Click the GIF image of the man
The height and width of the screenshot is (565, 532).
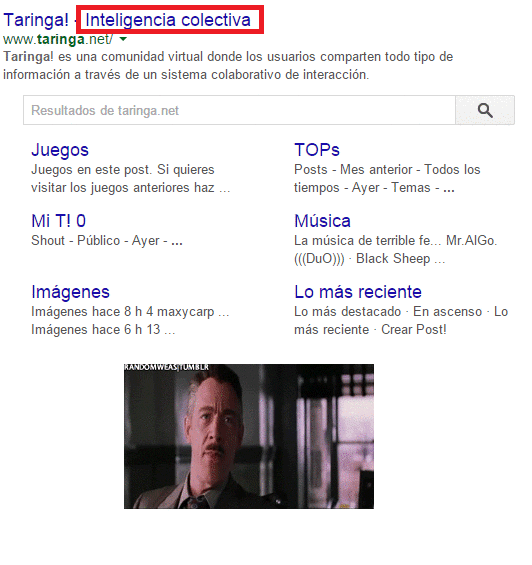click(249, 436)
